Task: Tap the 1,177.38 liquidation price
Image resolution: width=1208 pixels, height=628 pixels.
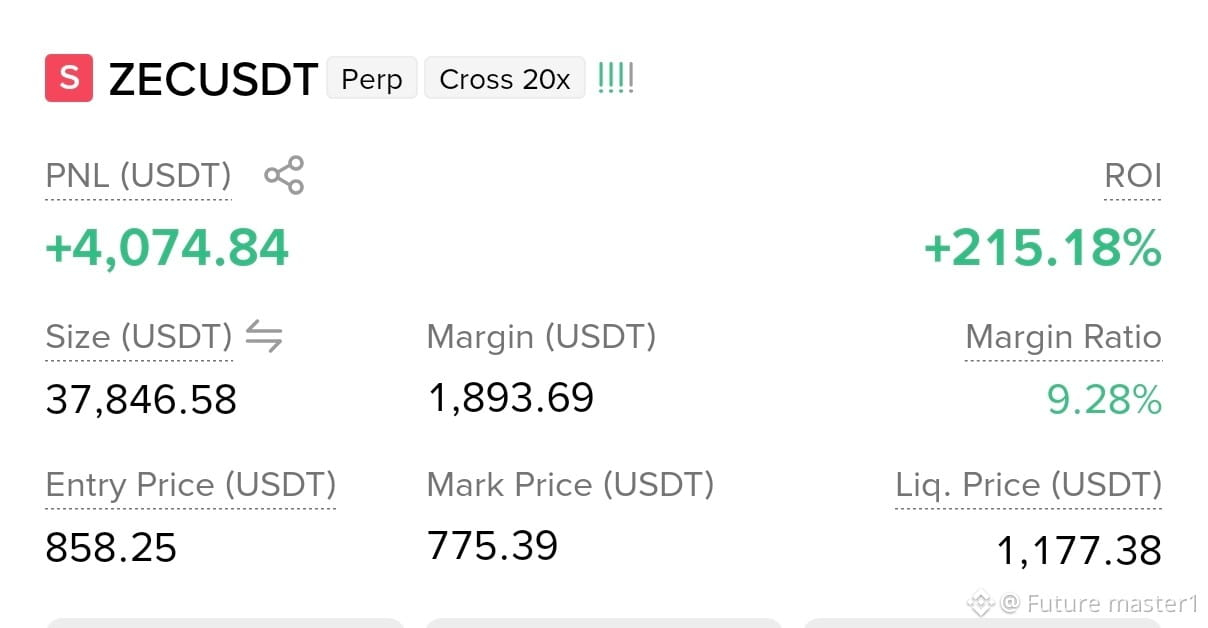Action: coord(1079,550)
